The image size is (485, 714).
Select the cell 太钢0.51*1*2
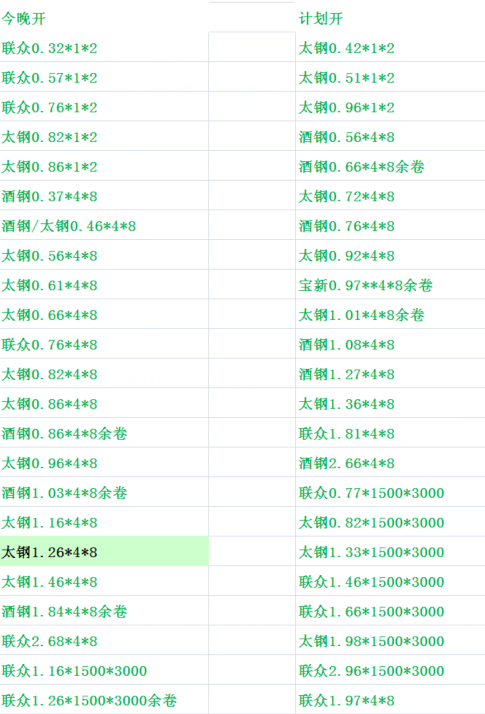[x=390, y=77]
